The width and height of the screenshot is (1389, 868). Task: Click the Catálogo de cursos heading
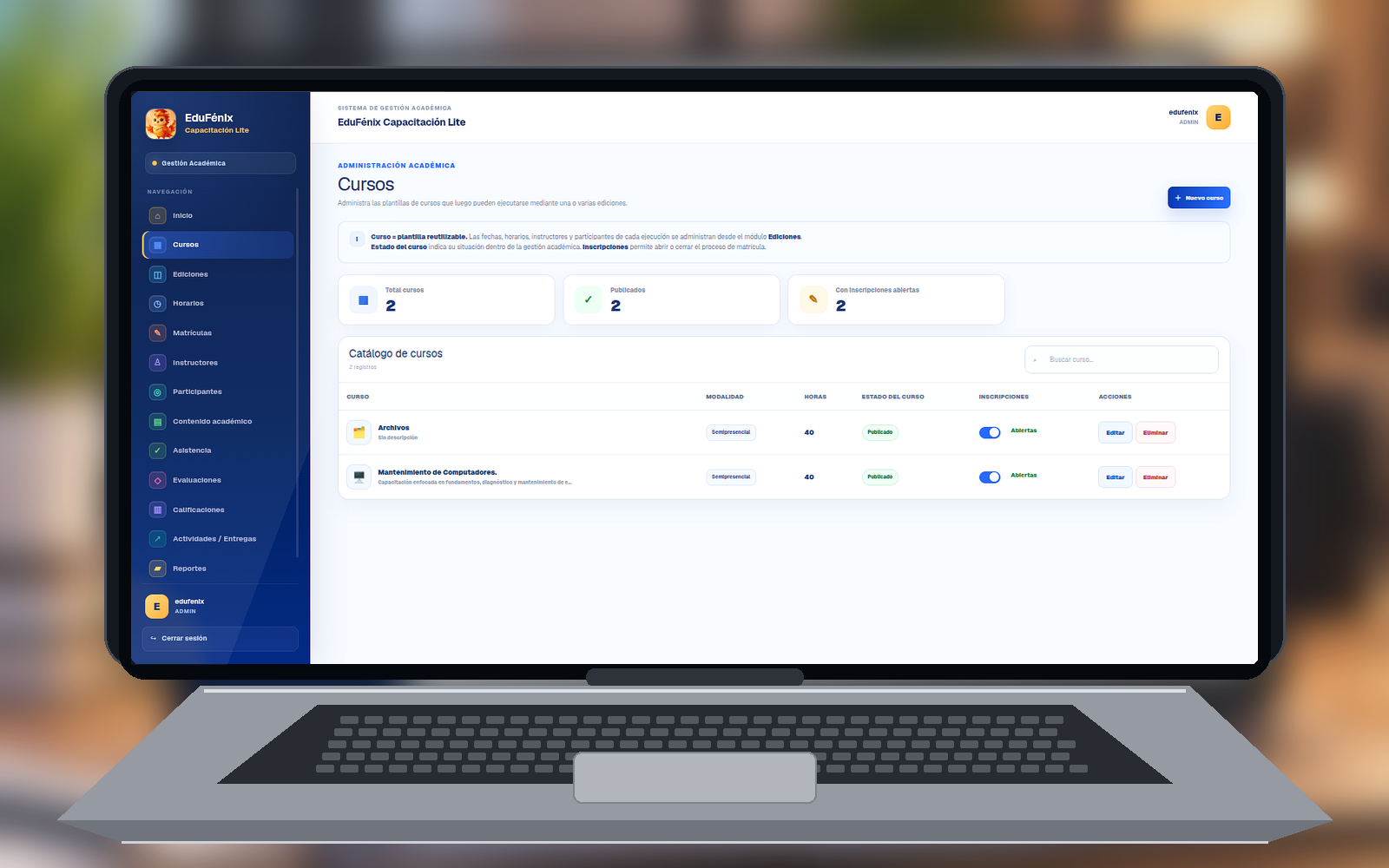point(396,353)
